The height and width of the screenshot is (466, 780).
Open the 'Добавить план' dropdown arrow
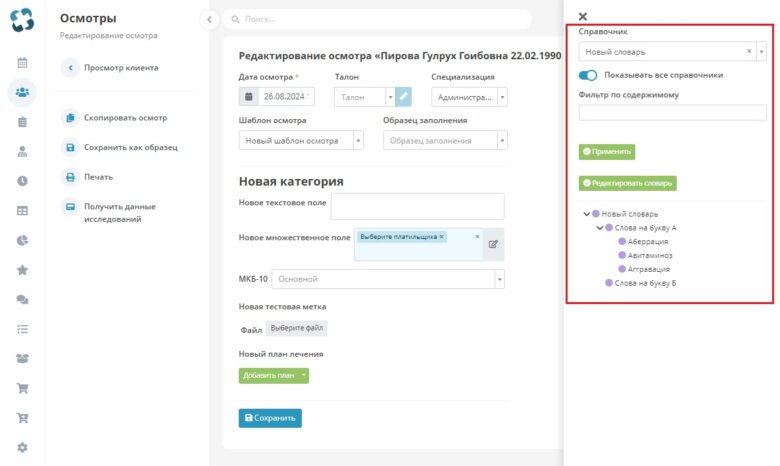[x=303, y=375]
